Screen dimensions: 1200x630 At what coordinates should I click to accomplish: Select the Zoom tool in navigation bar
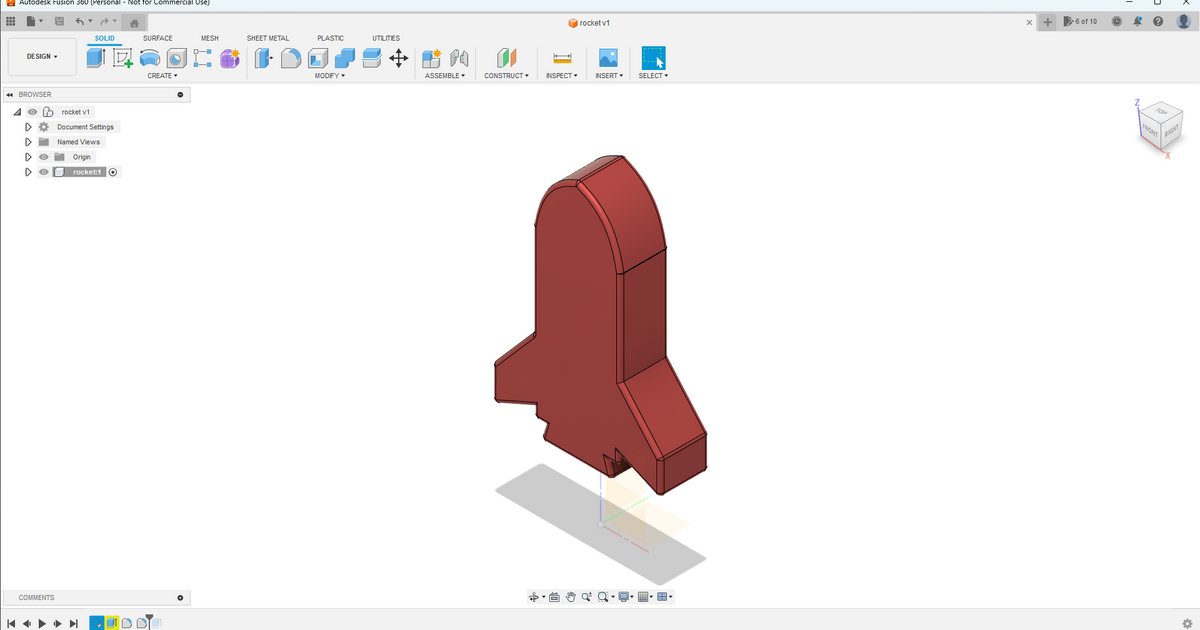click(587, 596)
